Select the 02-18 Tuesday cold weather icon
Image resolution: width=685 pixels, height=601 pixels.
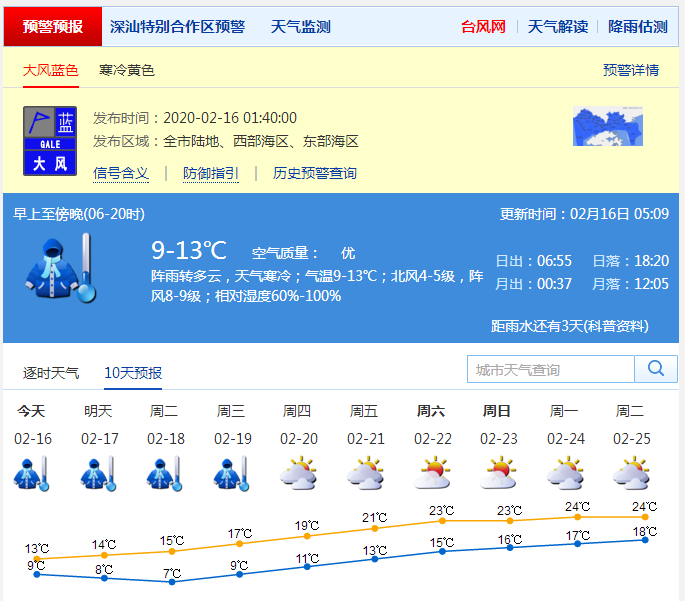point(166,474)
